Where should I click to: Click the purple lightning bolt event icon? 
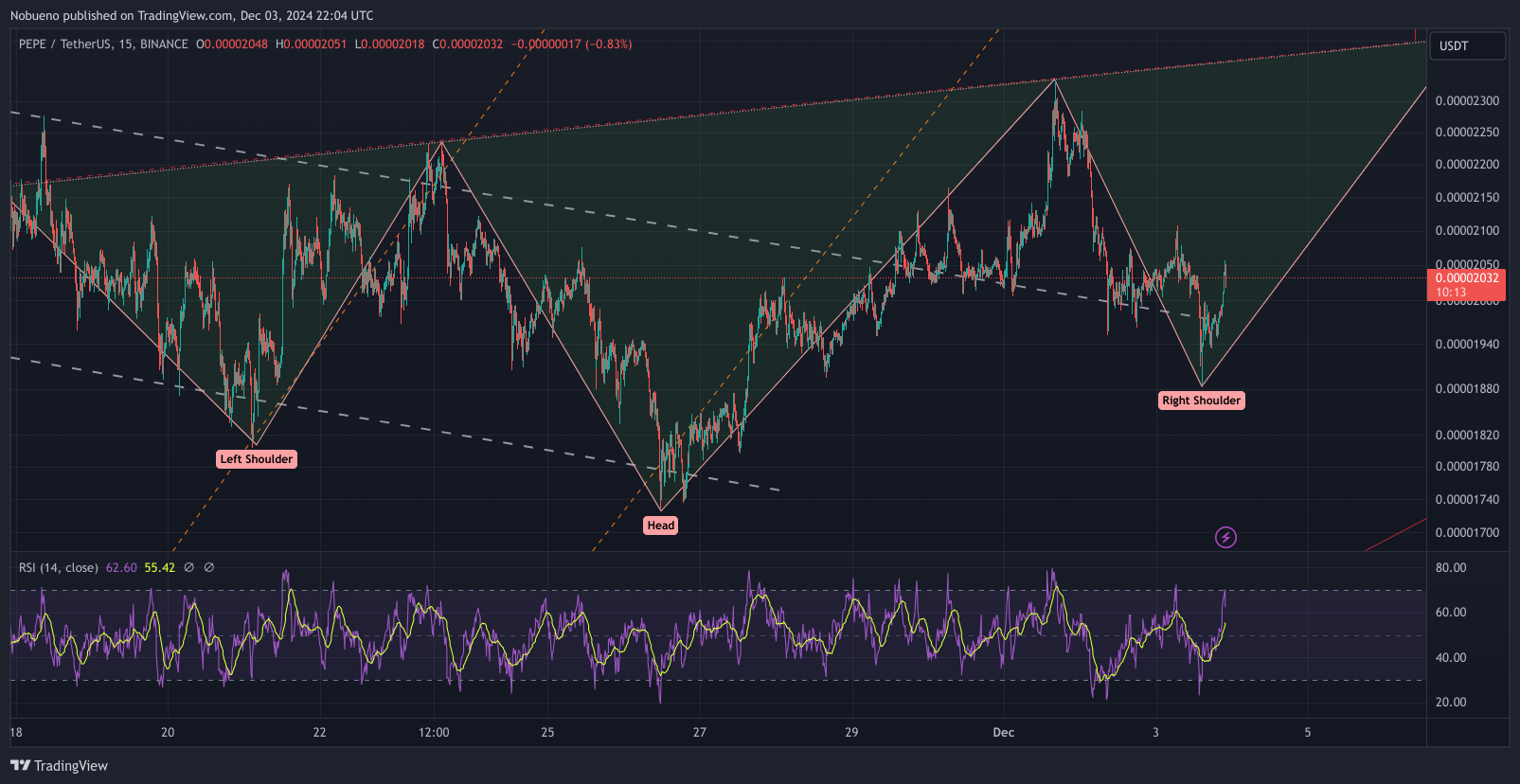(1225, 538)
